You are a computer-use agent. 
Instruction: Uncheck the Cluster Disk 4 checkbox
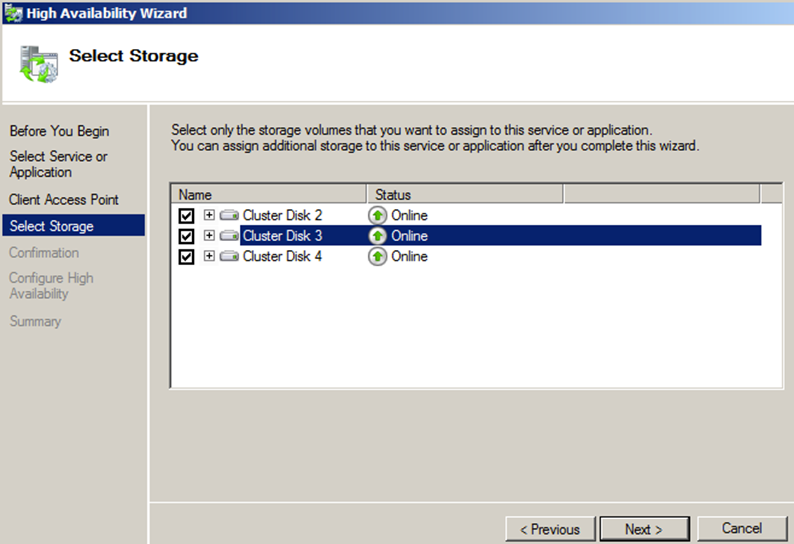(186, 257)
